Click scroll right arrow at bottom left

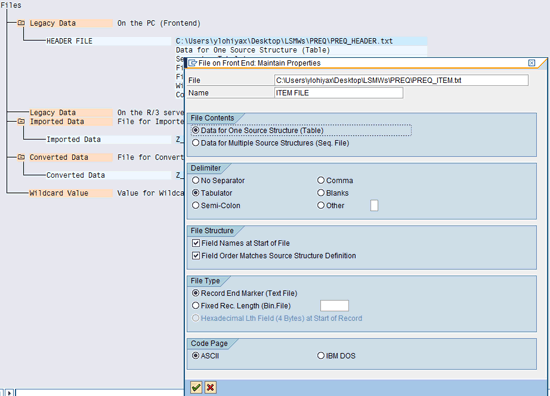9,393
